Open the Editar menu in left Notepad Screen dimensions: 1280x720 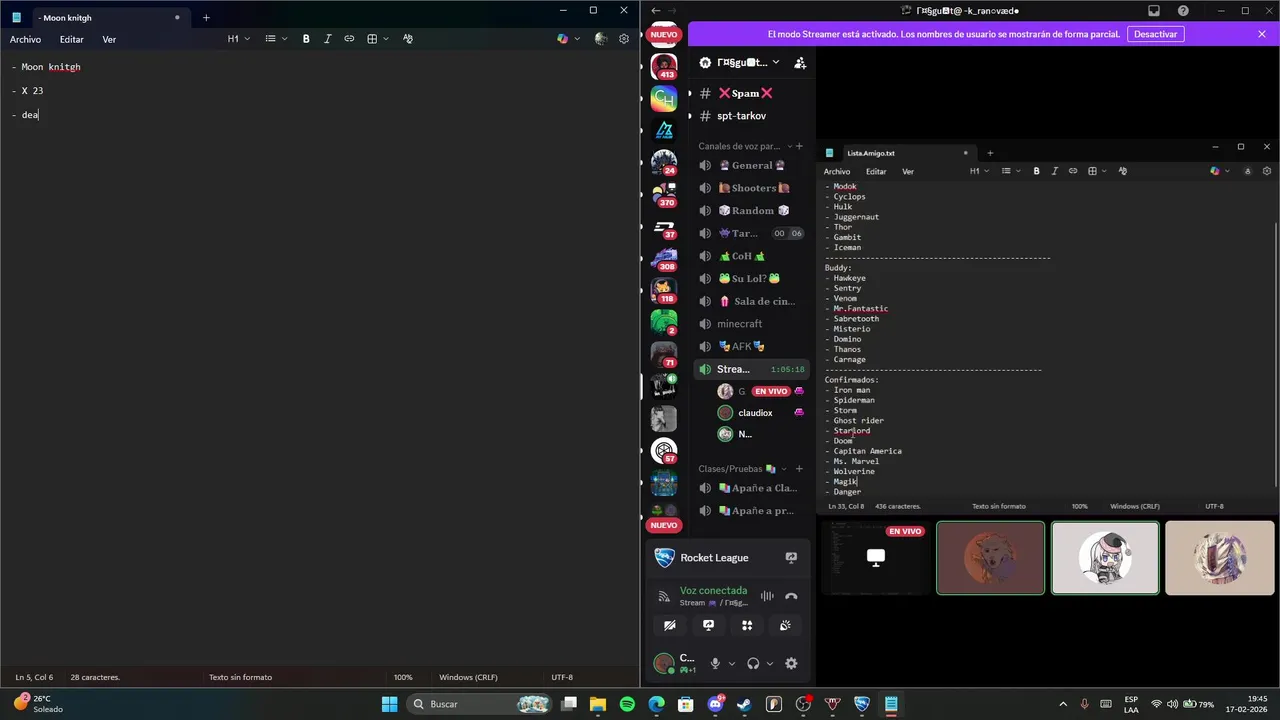[x=71, y=40]
